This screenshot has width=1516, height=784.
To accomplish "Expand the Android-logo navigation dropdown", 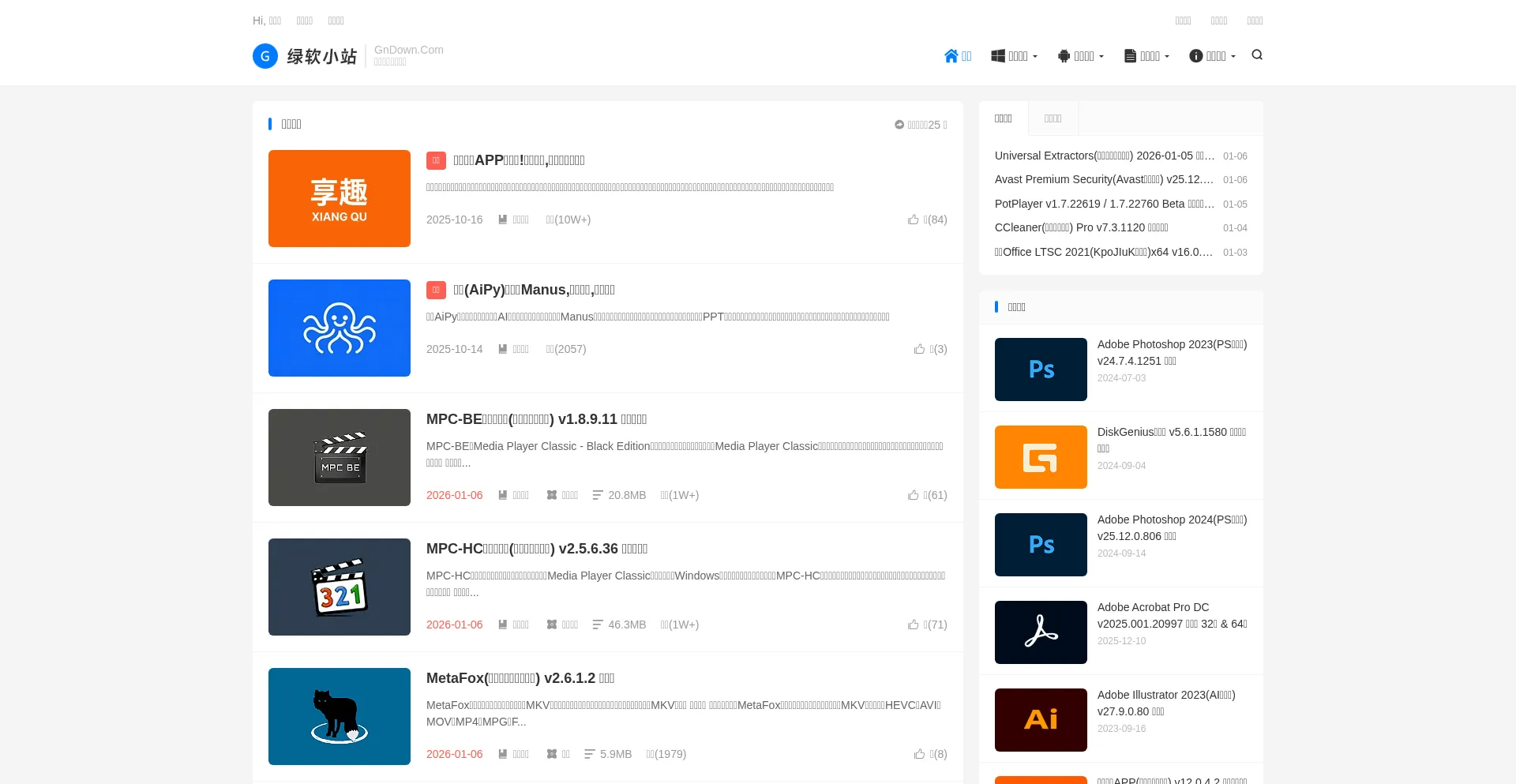I will tap(1081, 56).
